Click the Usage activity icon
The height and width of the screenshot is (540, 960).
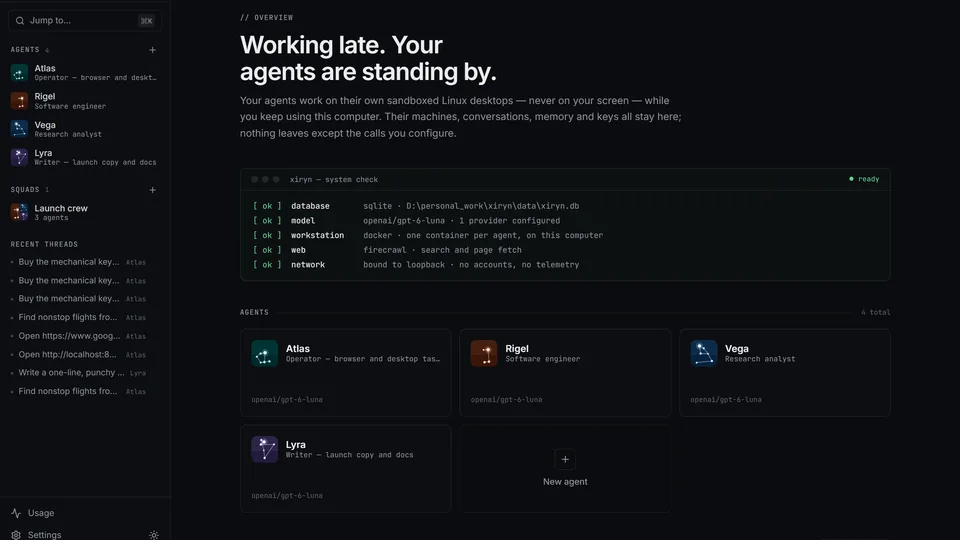coord(16,513)
